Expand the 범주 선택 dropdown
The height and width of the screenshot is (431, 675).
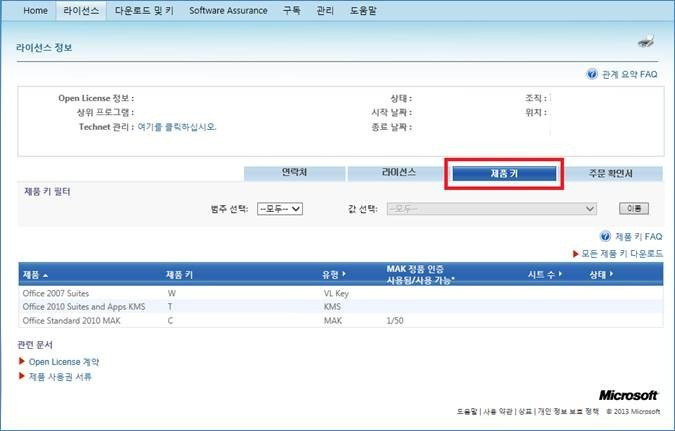click(x=280, y=209)
